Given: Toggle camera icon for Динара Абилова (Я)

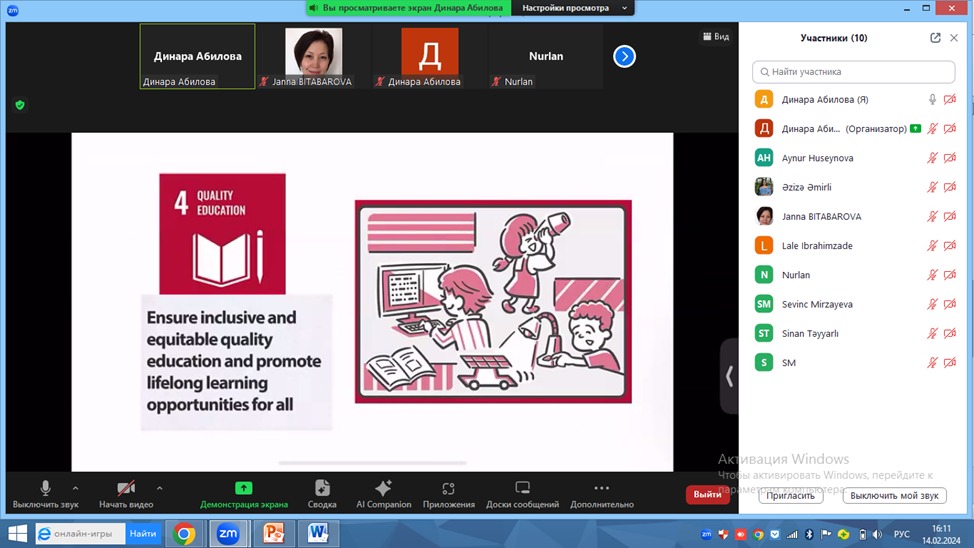Looking at the screenshot, I should [950, 99].
